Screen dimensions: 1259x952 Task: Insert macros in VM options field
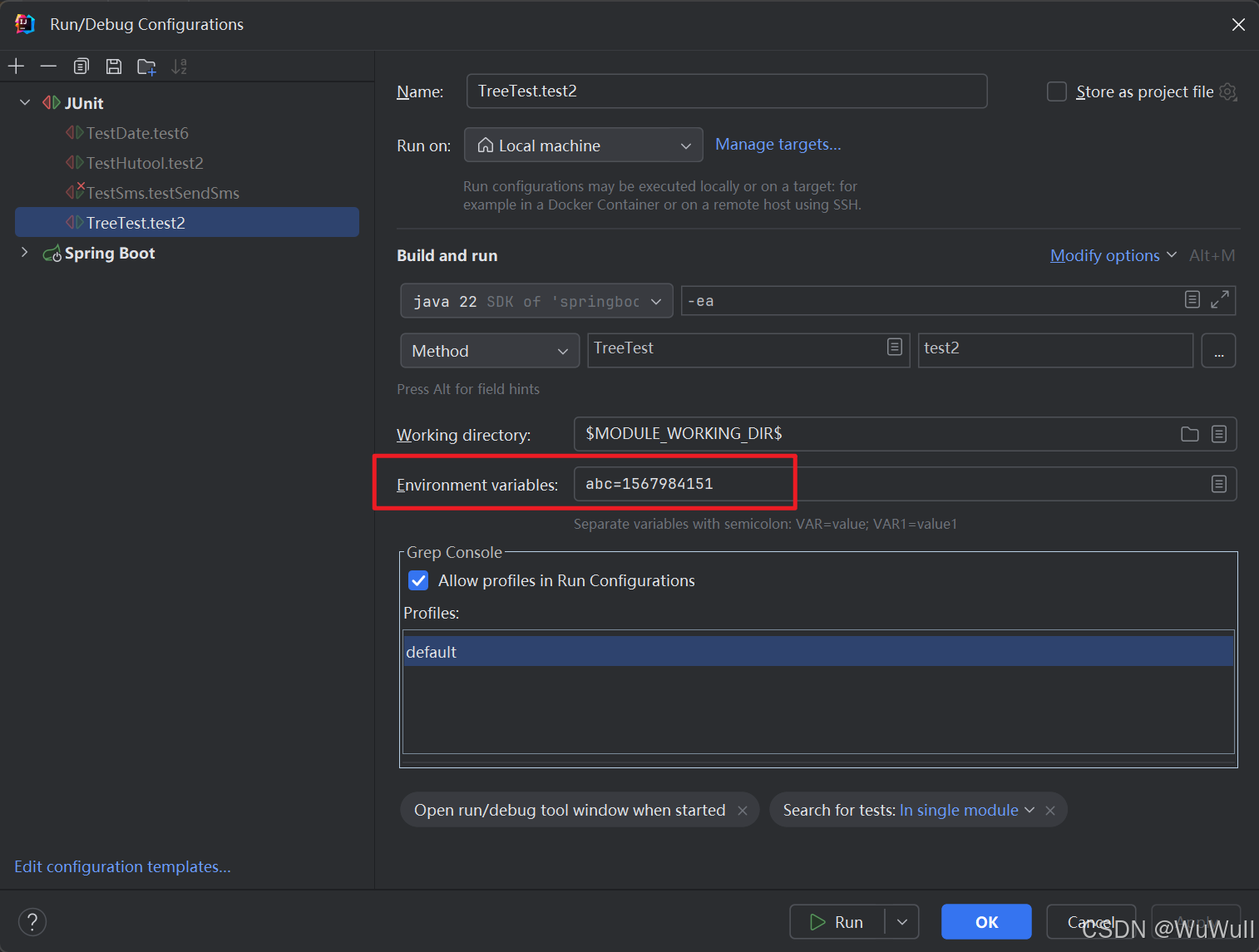click(1192, 299)
